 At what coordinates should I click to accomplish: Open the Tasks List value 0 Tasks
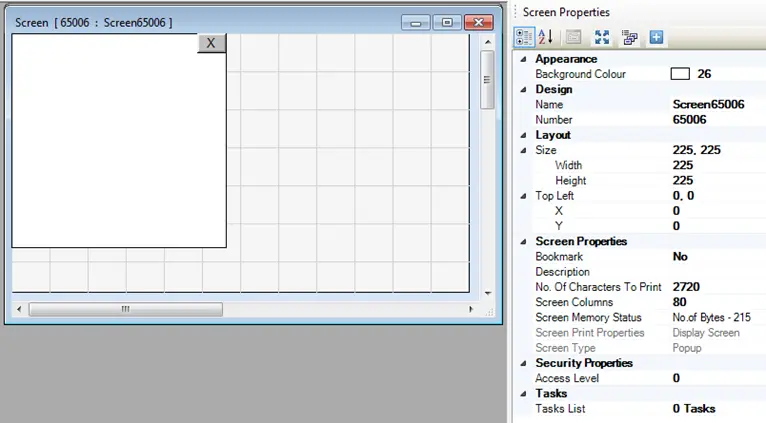coord(694,408)
